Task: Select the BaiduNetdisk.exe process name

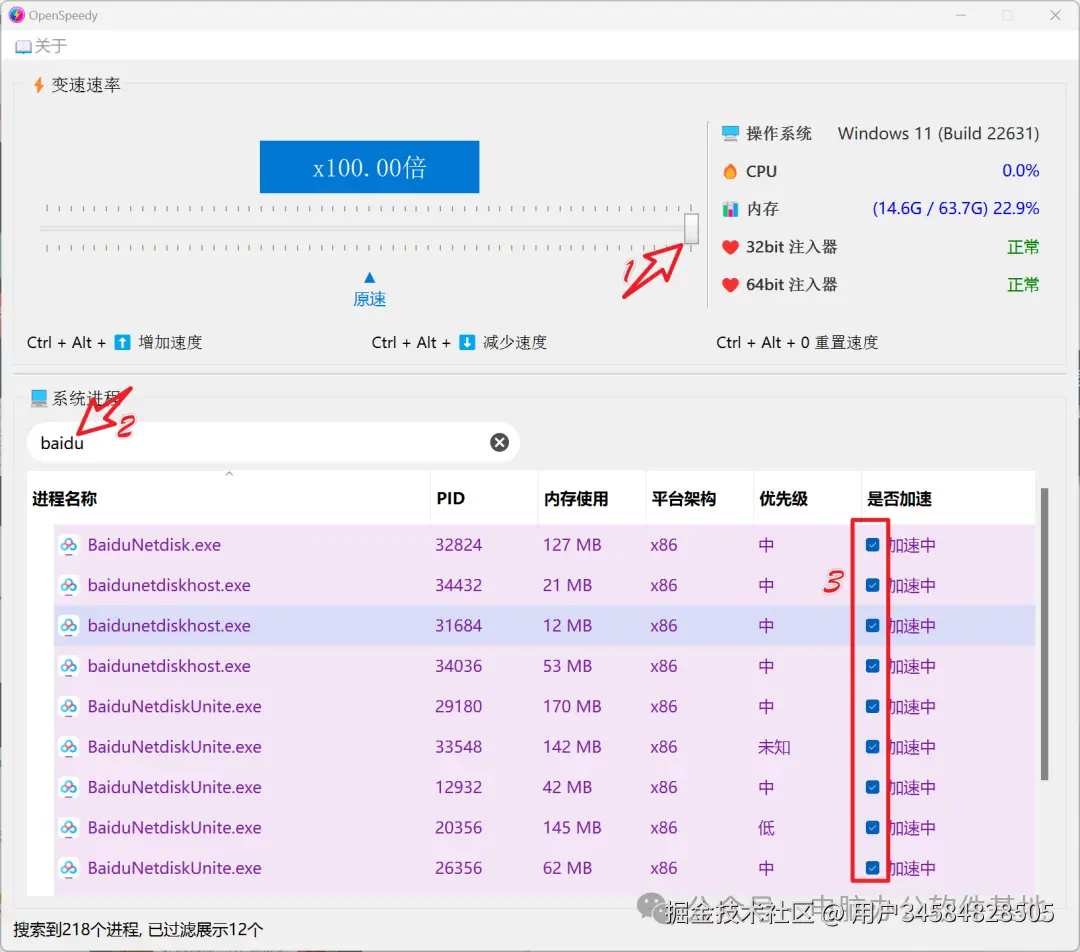Action: pos(154,545)
